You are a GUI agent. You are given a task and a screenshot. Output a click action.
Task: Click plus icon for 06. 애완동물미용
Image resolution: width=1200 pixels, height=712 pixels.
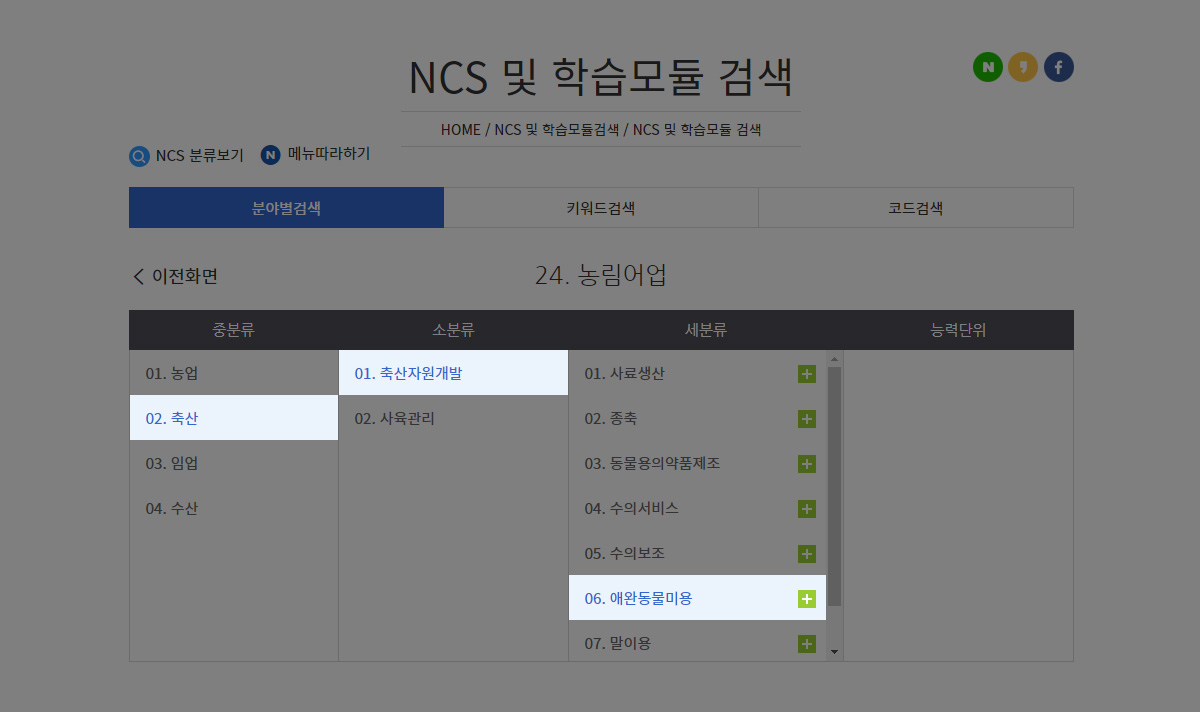tap(807, 599)
